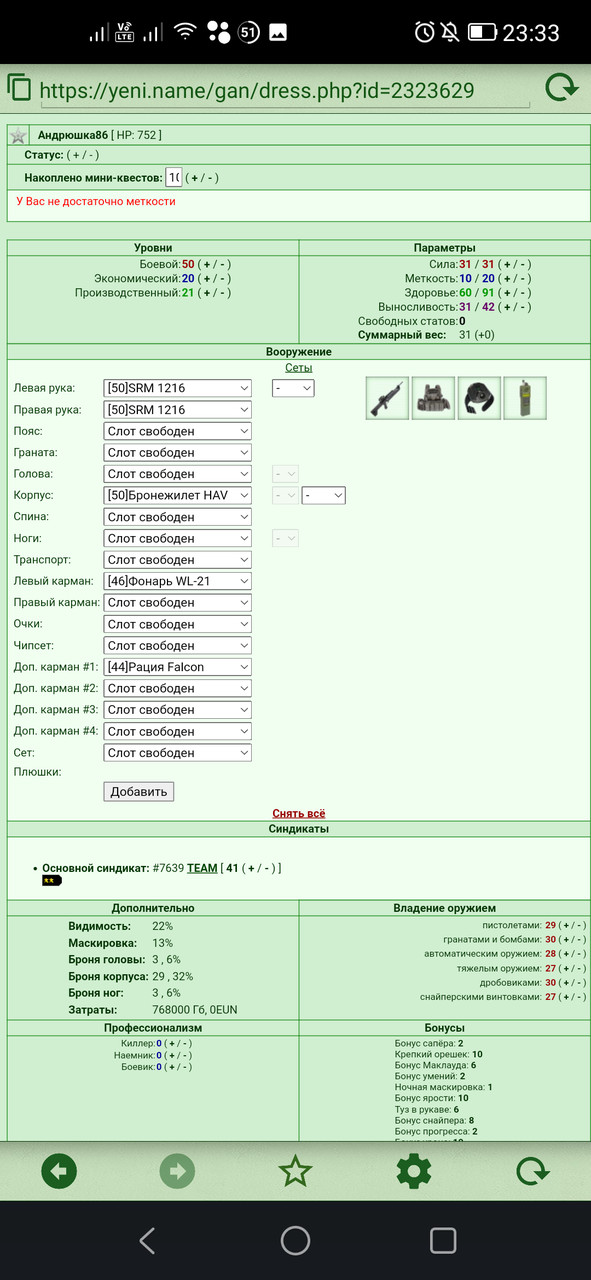Image resolution: width=591 pixels, height=1280 pixels.
Task: Open browser settings gear icon
Action: point(414,1171)
